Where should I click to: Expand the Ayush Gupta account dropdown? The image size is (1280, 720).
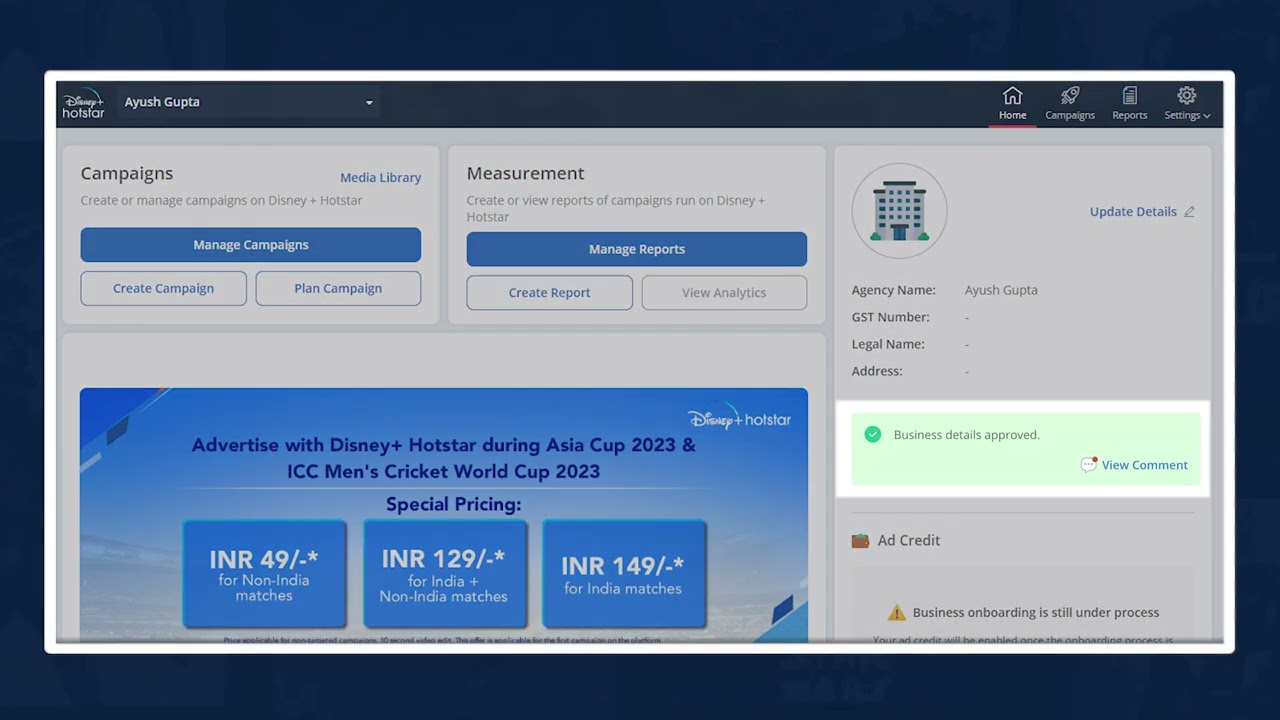click(x=249, y=102)
